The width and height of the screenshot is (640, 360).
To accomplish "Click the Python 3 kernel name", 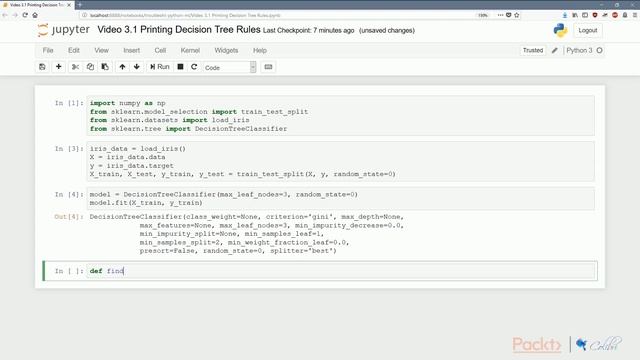I will point(579,50).
